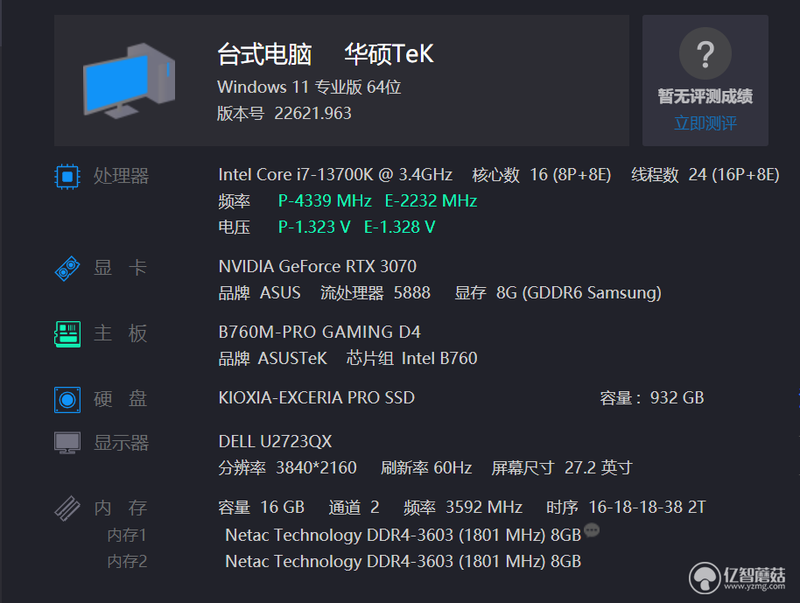Select the 硬盘 section label

120,399
